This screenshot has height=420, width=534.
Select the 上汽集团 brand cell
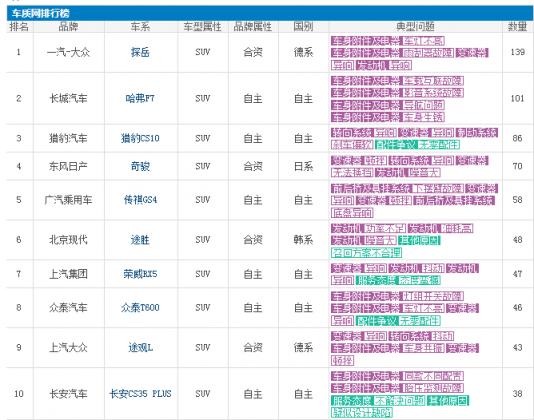(x=68, y=274)
